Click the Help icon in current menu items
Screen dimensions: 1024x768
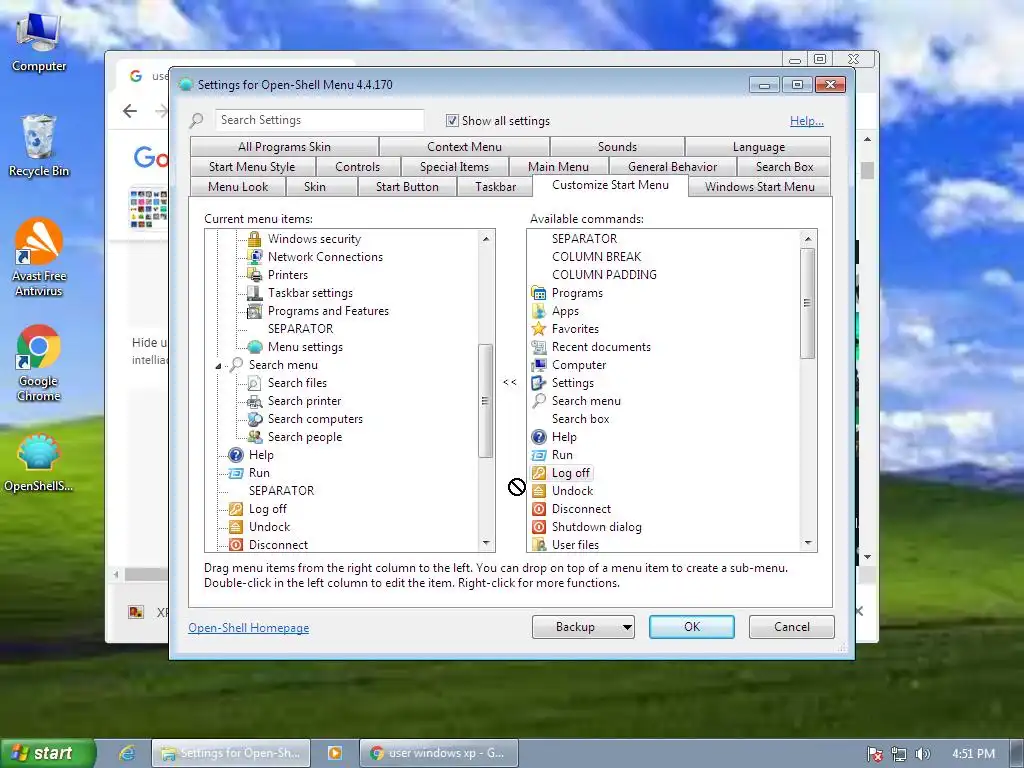(236, 455)
